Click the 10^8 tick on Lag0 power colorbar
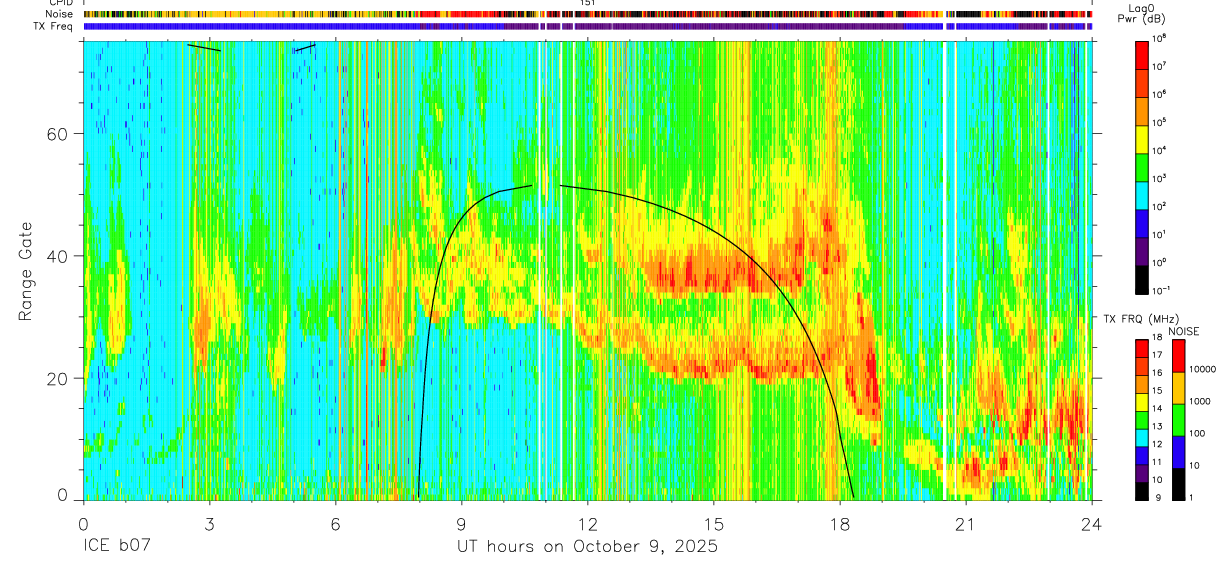 [x=1158, y=38]
